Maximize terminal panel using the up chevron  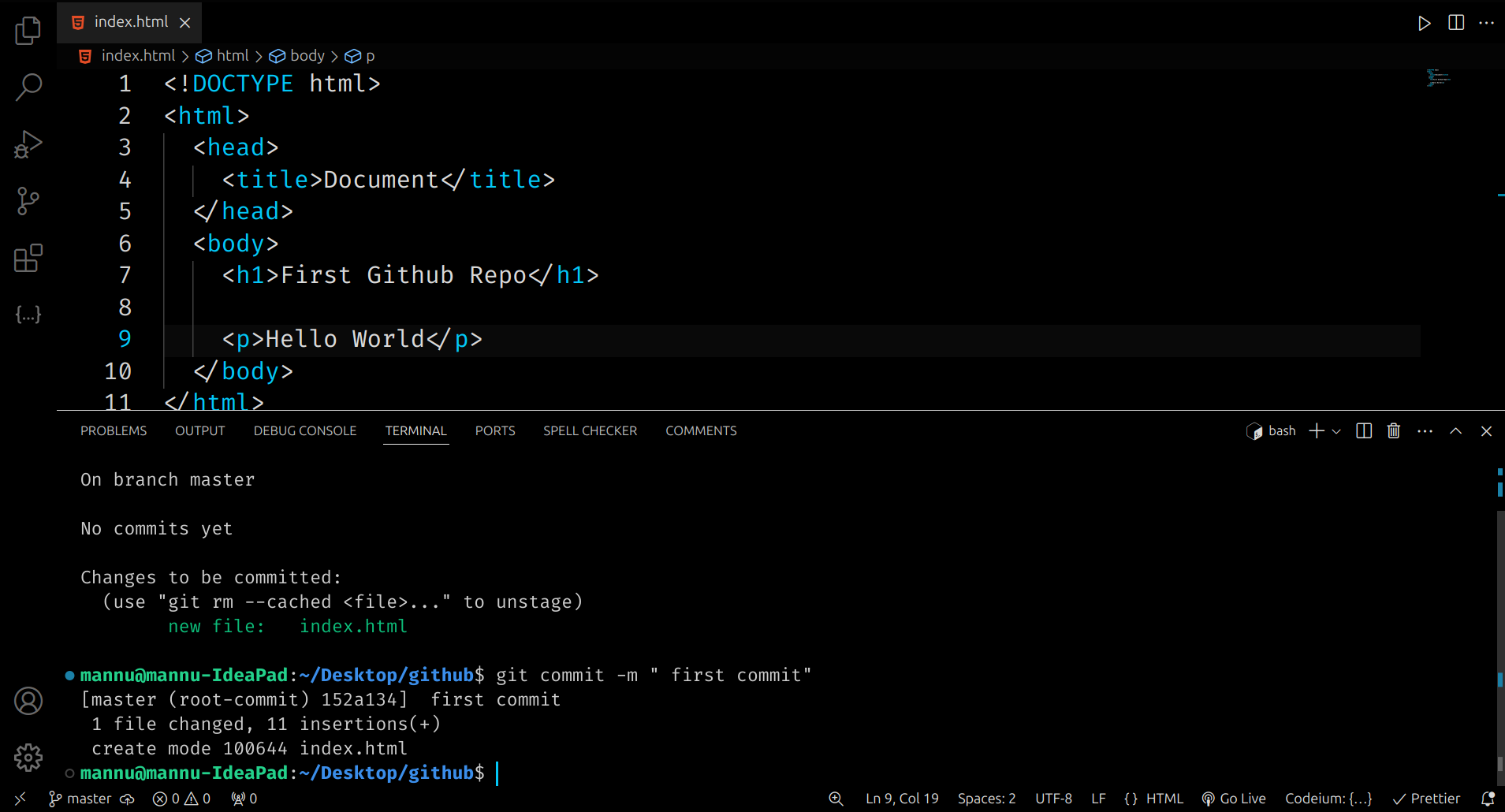(1455, 431)
